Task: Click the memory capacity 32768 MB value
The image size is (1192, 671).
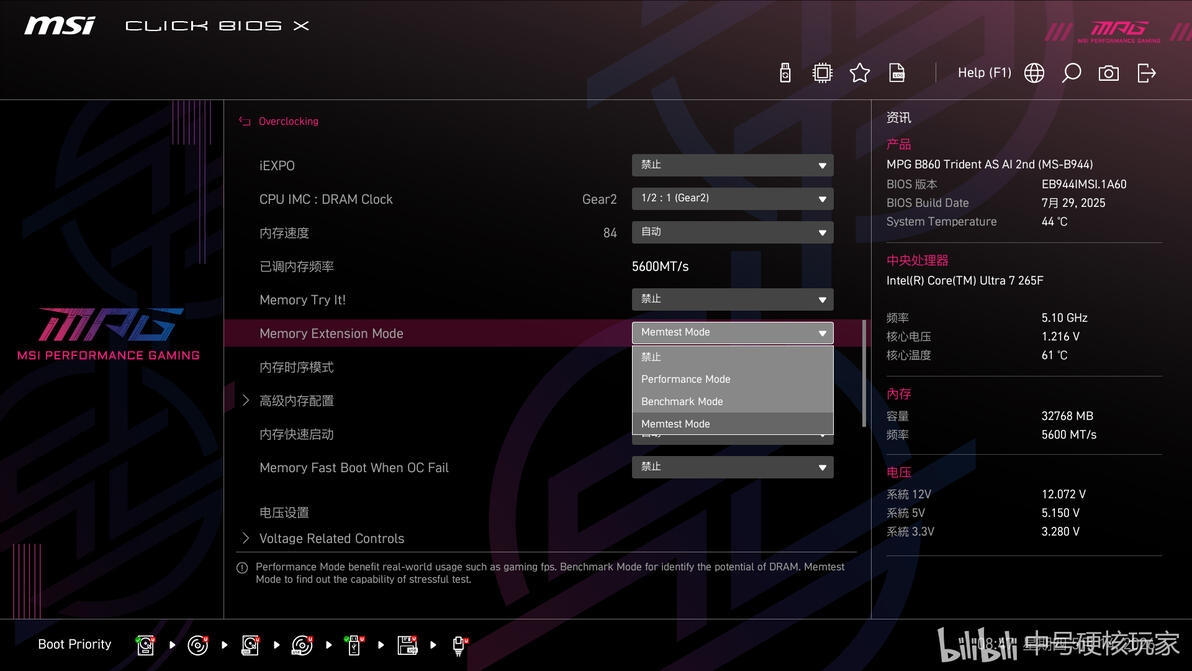Action: pyautogui.click(x=1067, y=416)
